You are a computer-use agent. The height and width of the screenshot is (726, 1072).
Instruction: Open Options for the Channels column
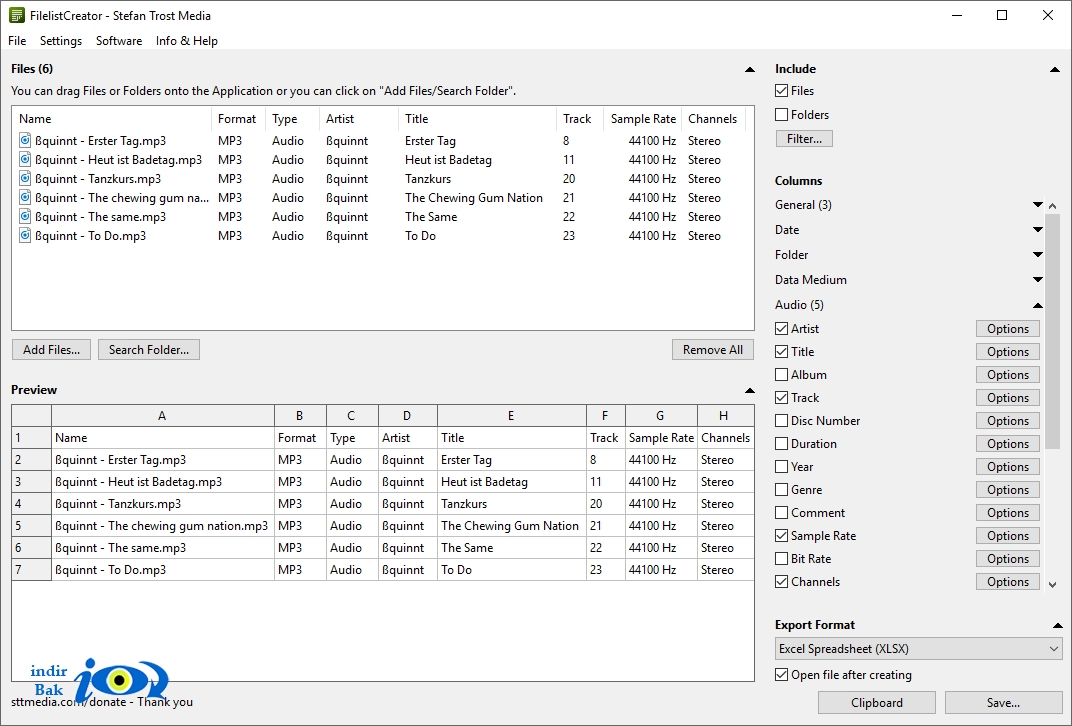point(1008,582)
